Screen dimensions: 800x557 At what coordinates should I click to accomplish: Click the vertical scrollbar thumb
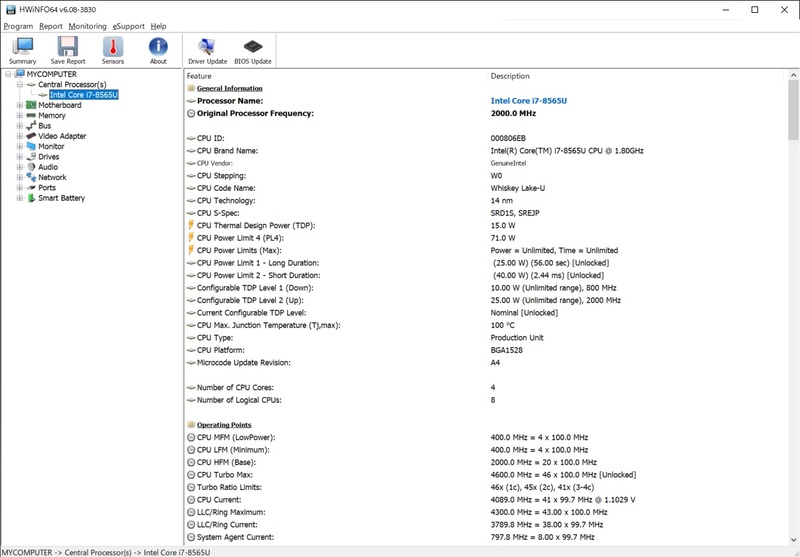pyautogui.click(x=793, y=110)
